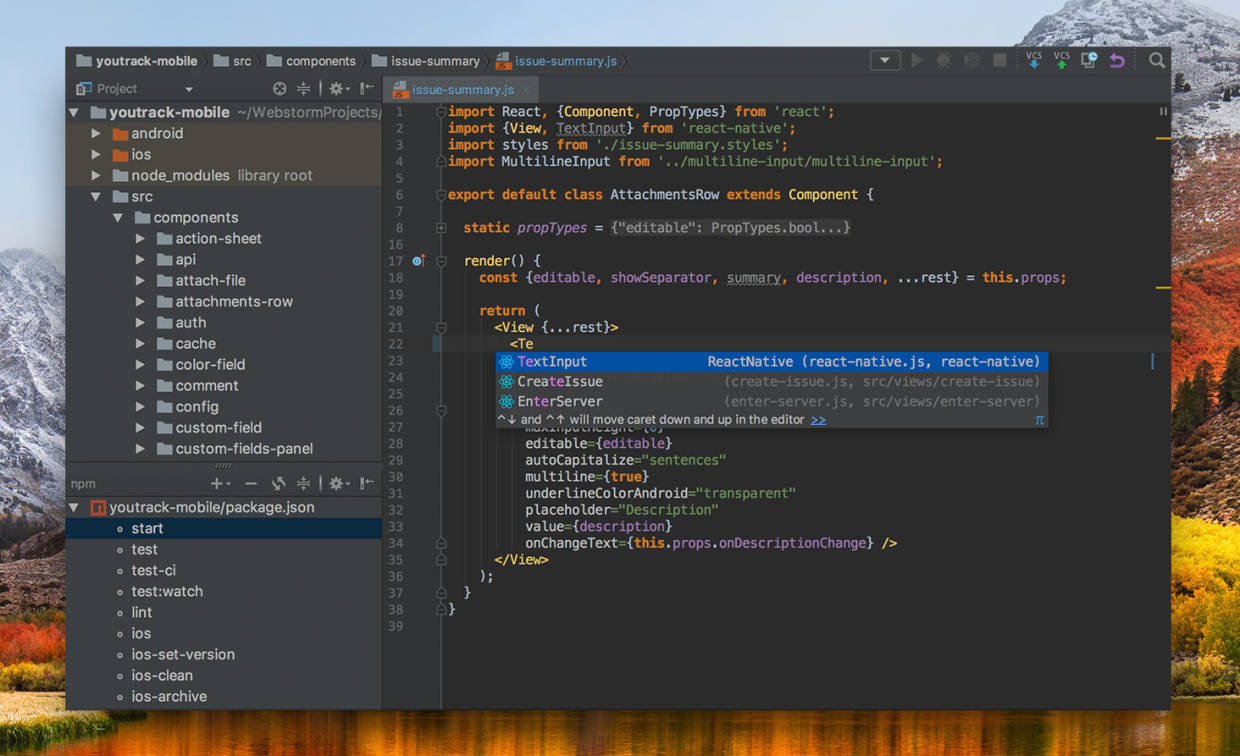
Task: Toggle the fold marker on render() line
Action: coord(441,261)
